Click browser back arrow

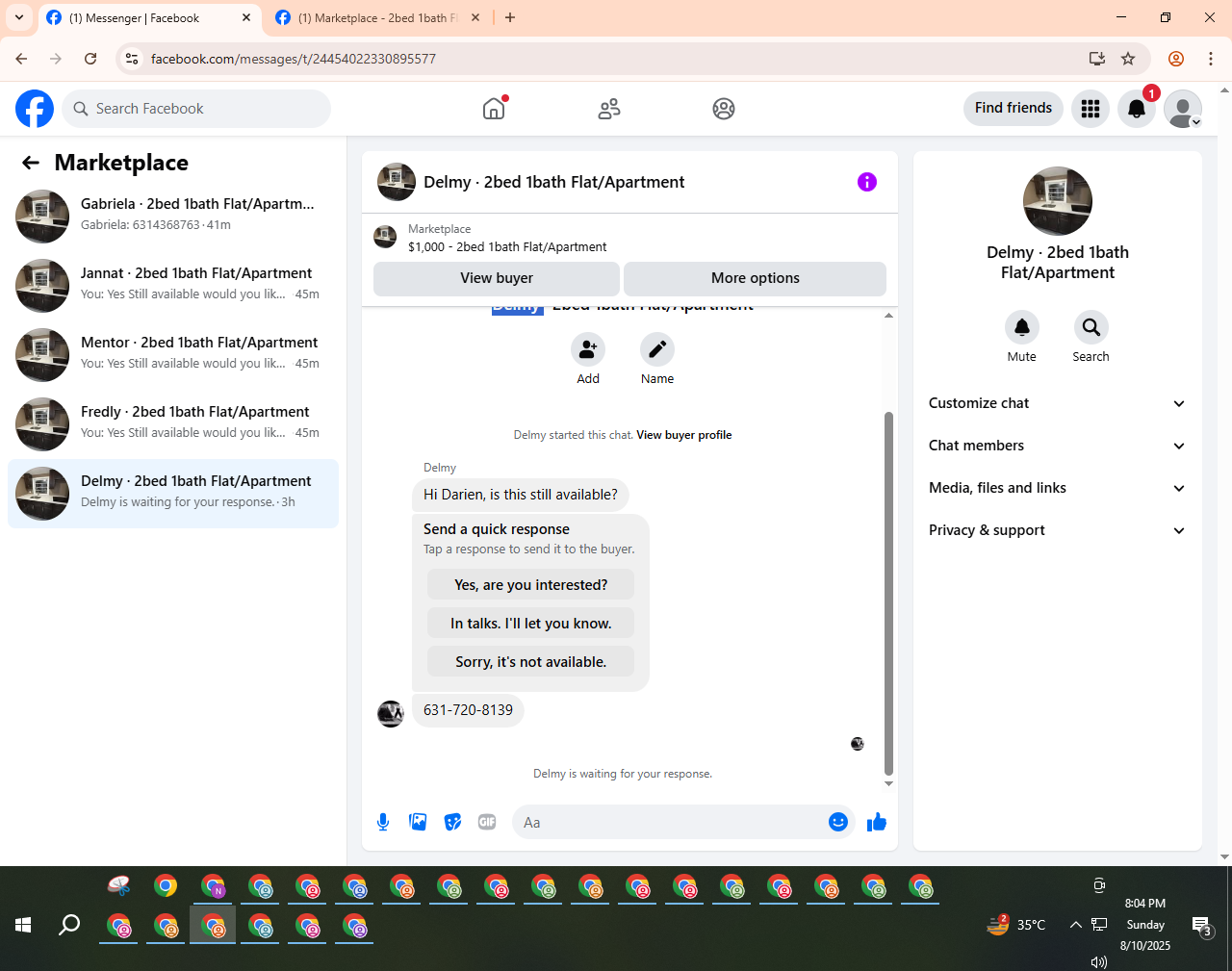pos(21,59)
